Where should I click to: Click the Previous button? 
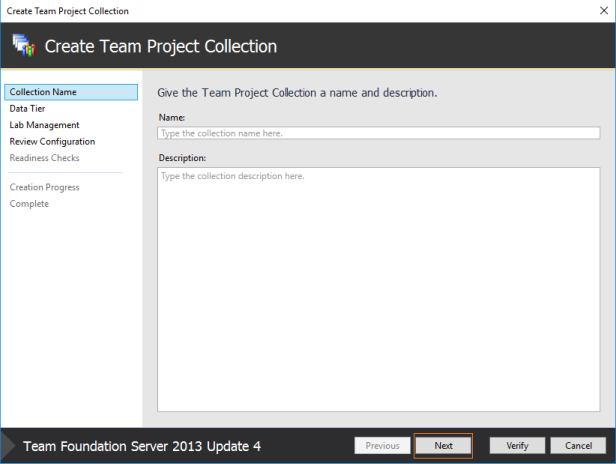382,446
